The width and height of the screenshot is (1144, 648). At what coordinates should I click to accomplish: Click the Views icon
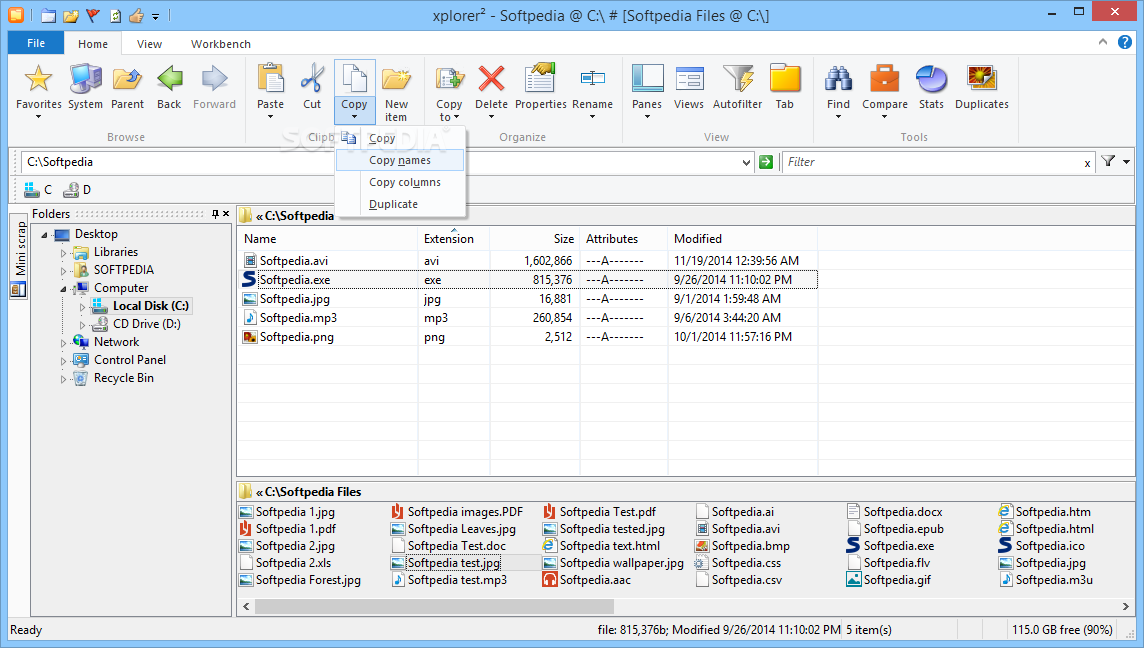(689, 79)
